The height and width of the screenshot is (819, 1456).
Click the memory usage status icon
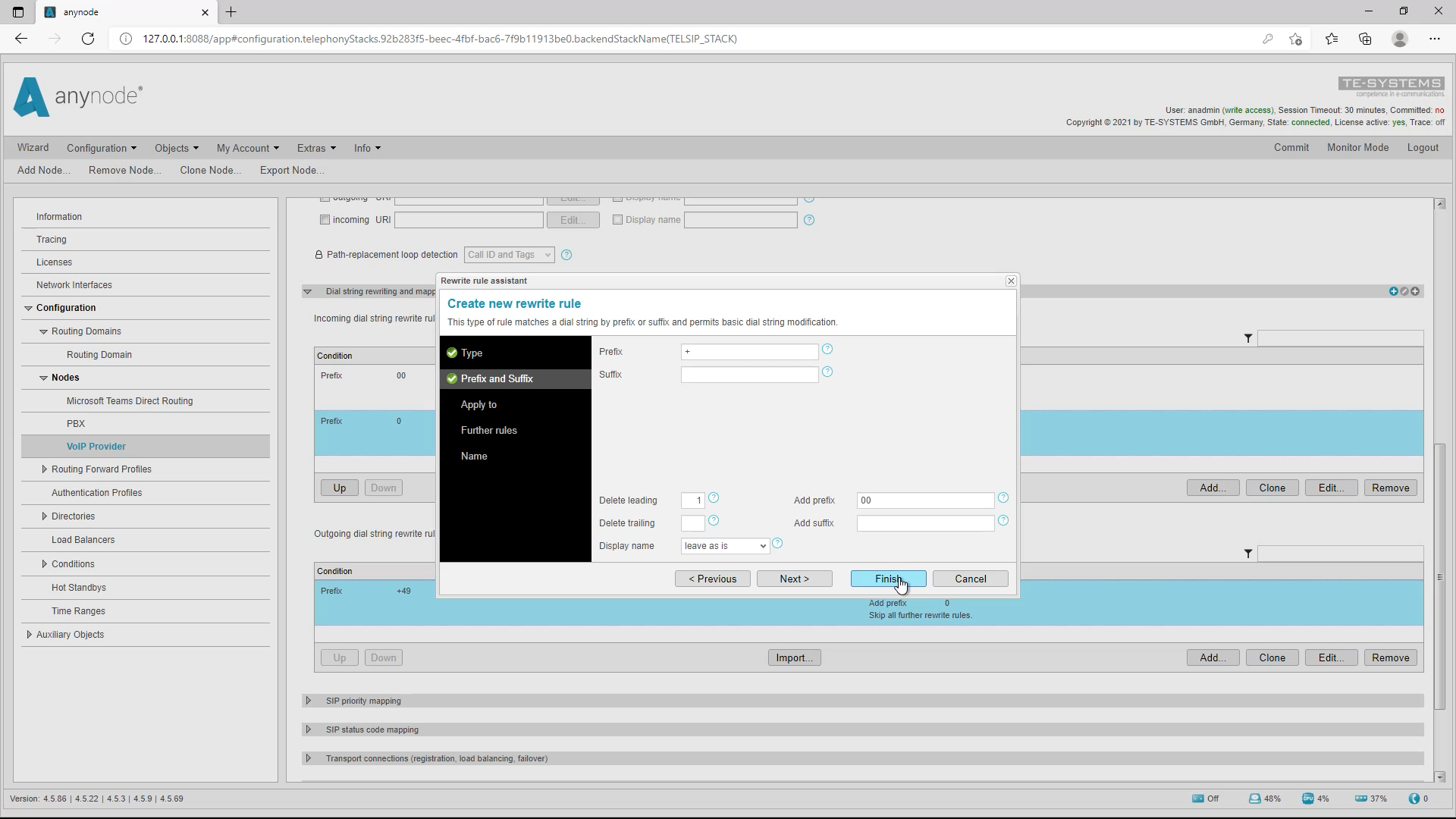click(1361, 799)
